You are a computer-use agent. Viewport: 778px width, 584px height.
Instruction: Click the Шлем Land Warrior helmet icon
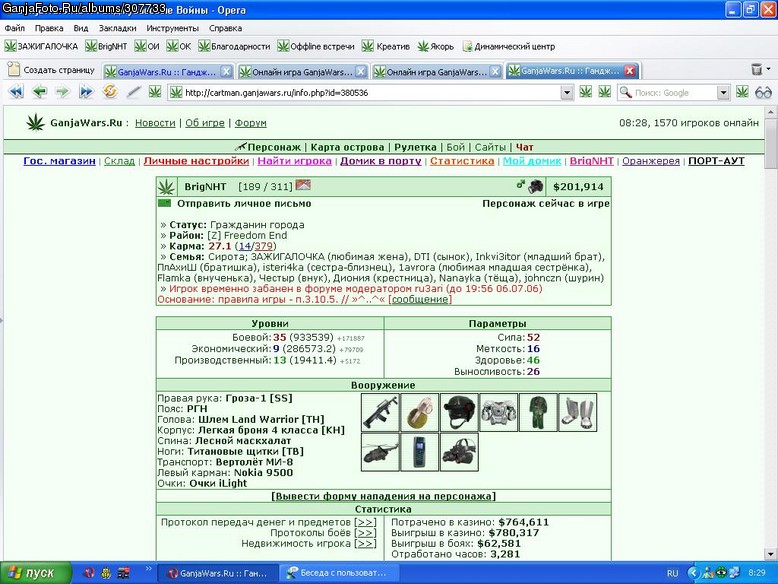click(459, 412)
